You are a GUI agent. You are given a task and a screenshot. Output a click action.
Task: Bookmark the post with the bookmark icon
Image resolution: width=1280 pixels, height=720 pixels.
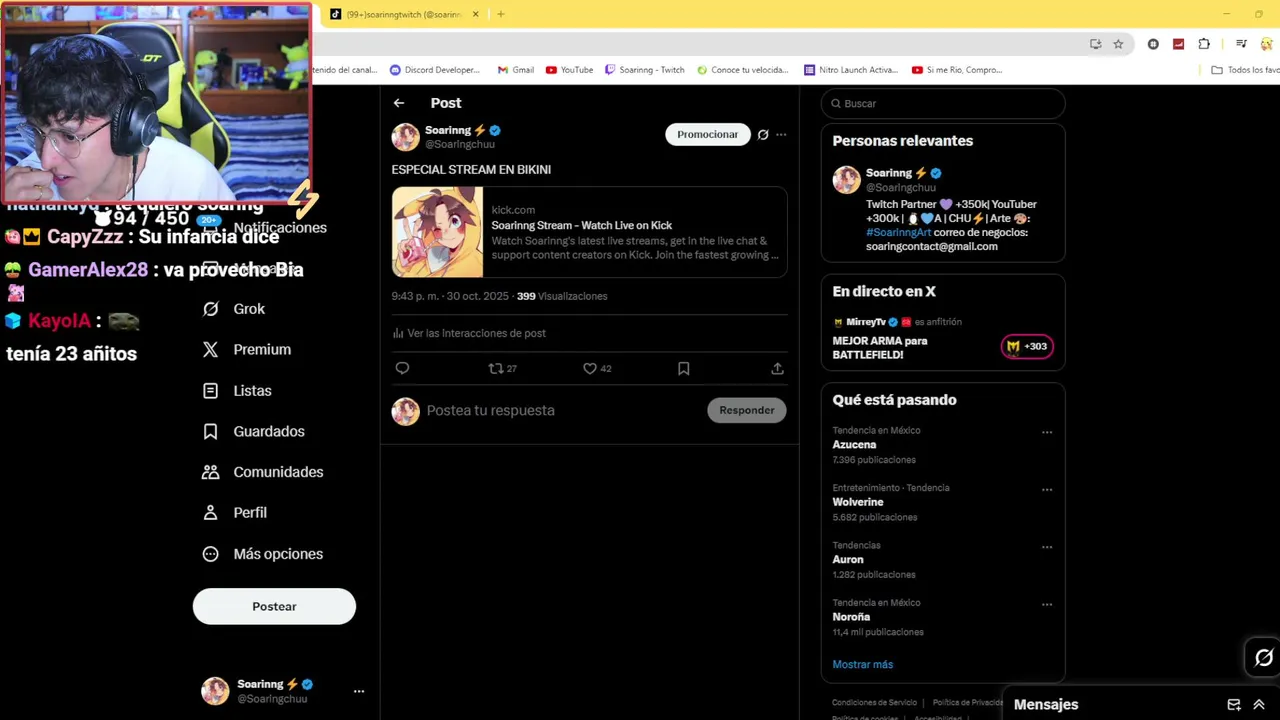684,368
